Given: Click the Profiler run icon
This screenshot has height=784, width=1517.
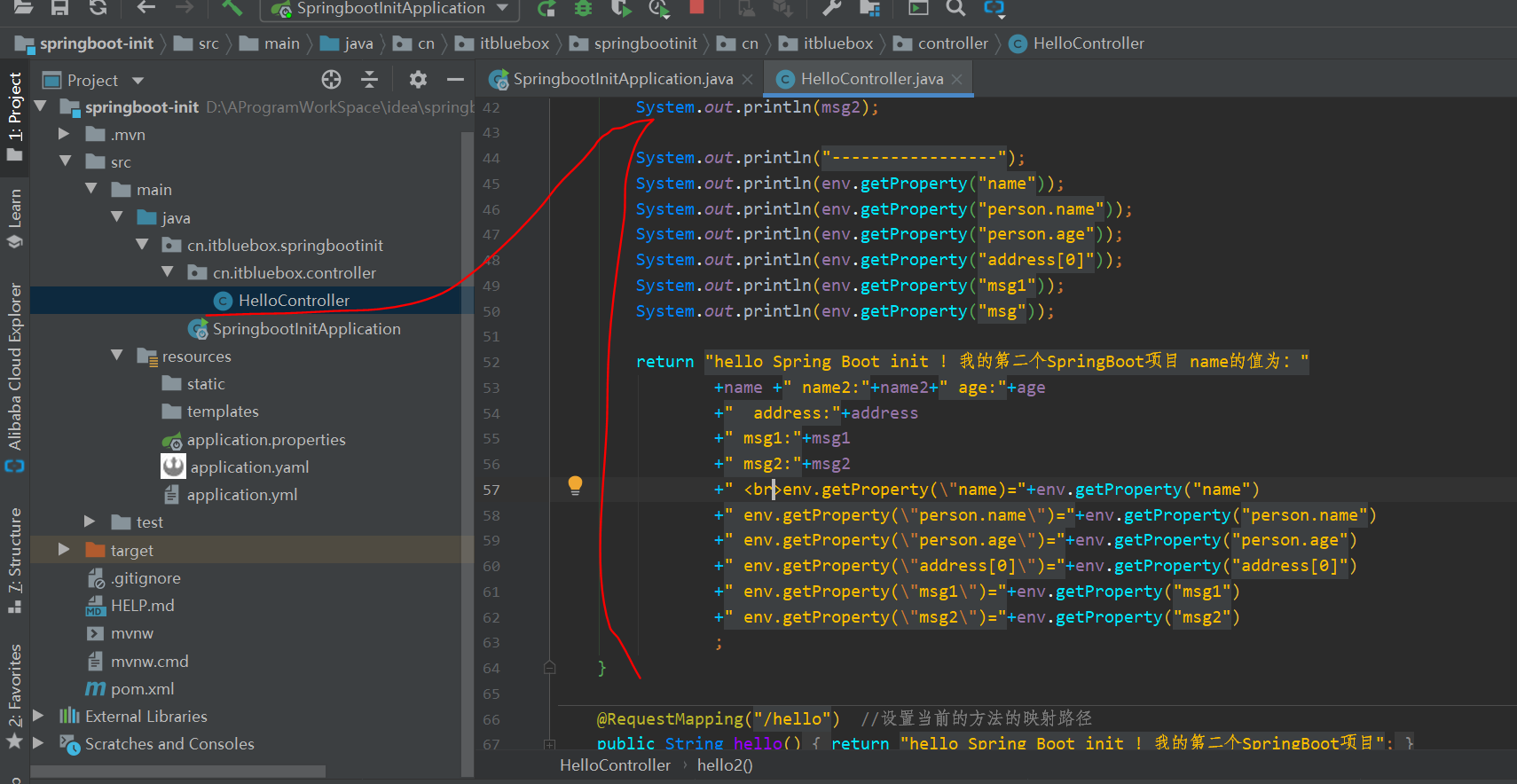Looking at the screenshot, I should [658, 8].
